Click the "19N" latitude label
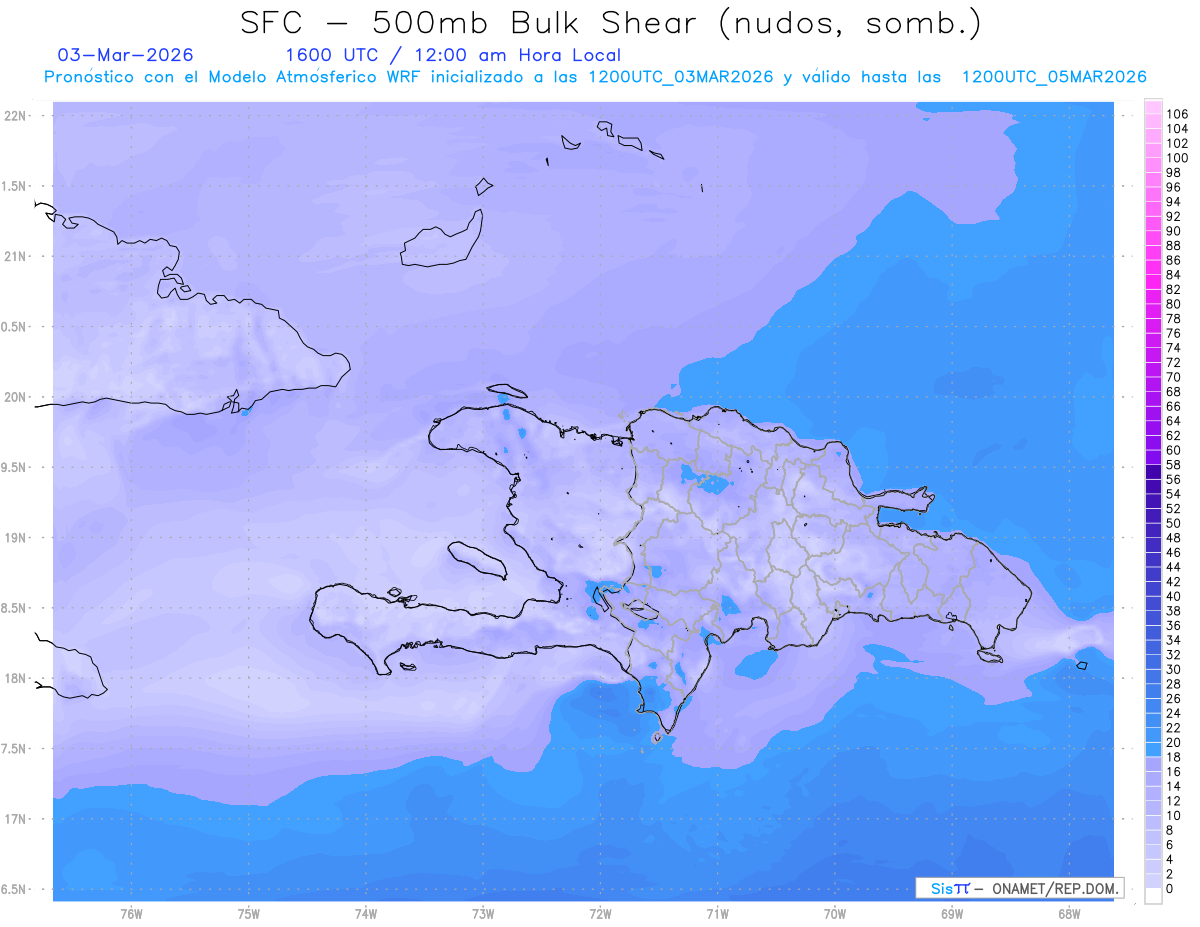The image size is (1200, 927). pos(14,537)
